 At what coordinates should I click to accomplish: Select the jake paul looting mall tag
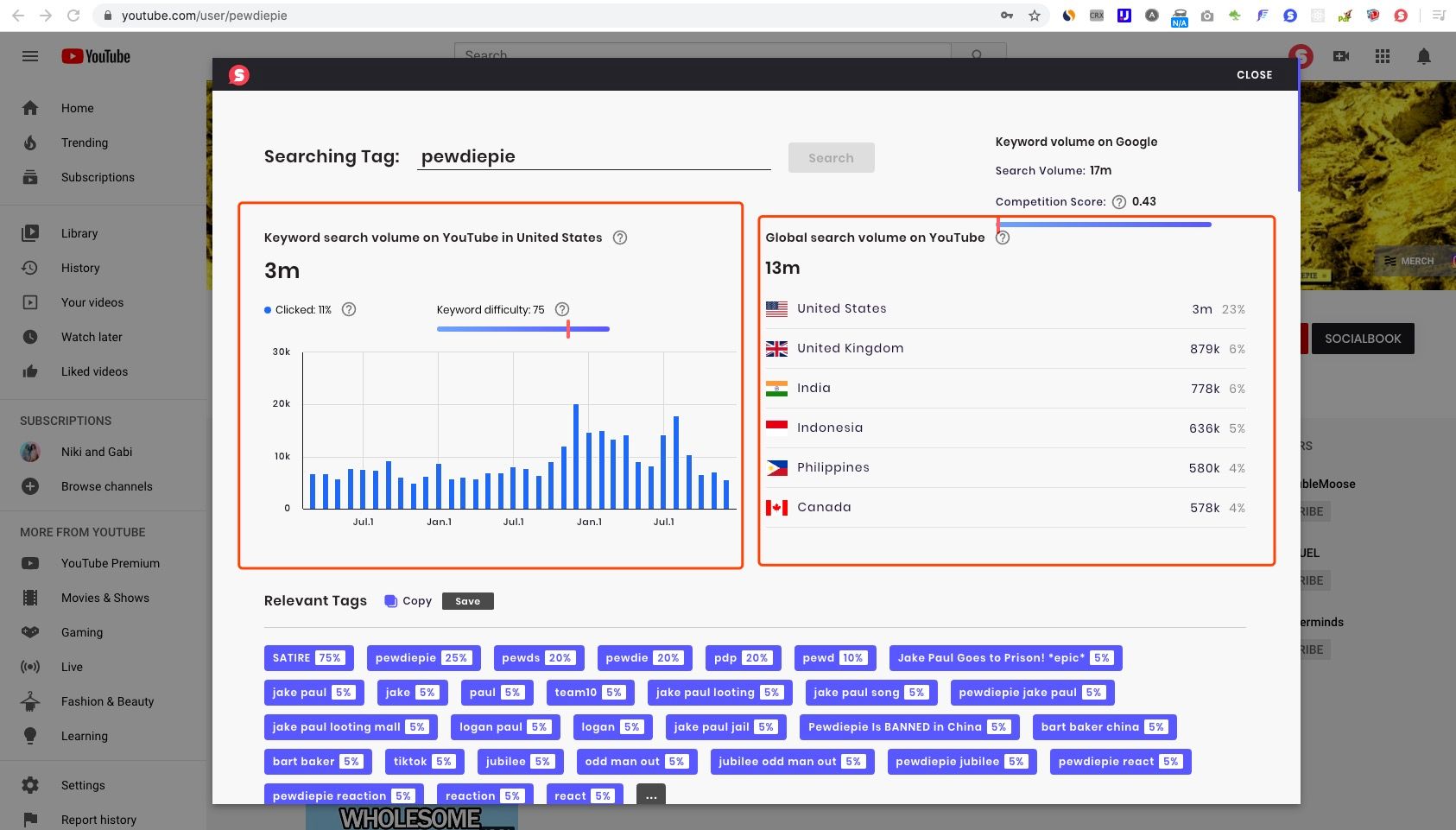click(x=351, y=727)
